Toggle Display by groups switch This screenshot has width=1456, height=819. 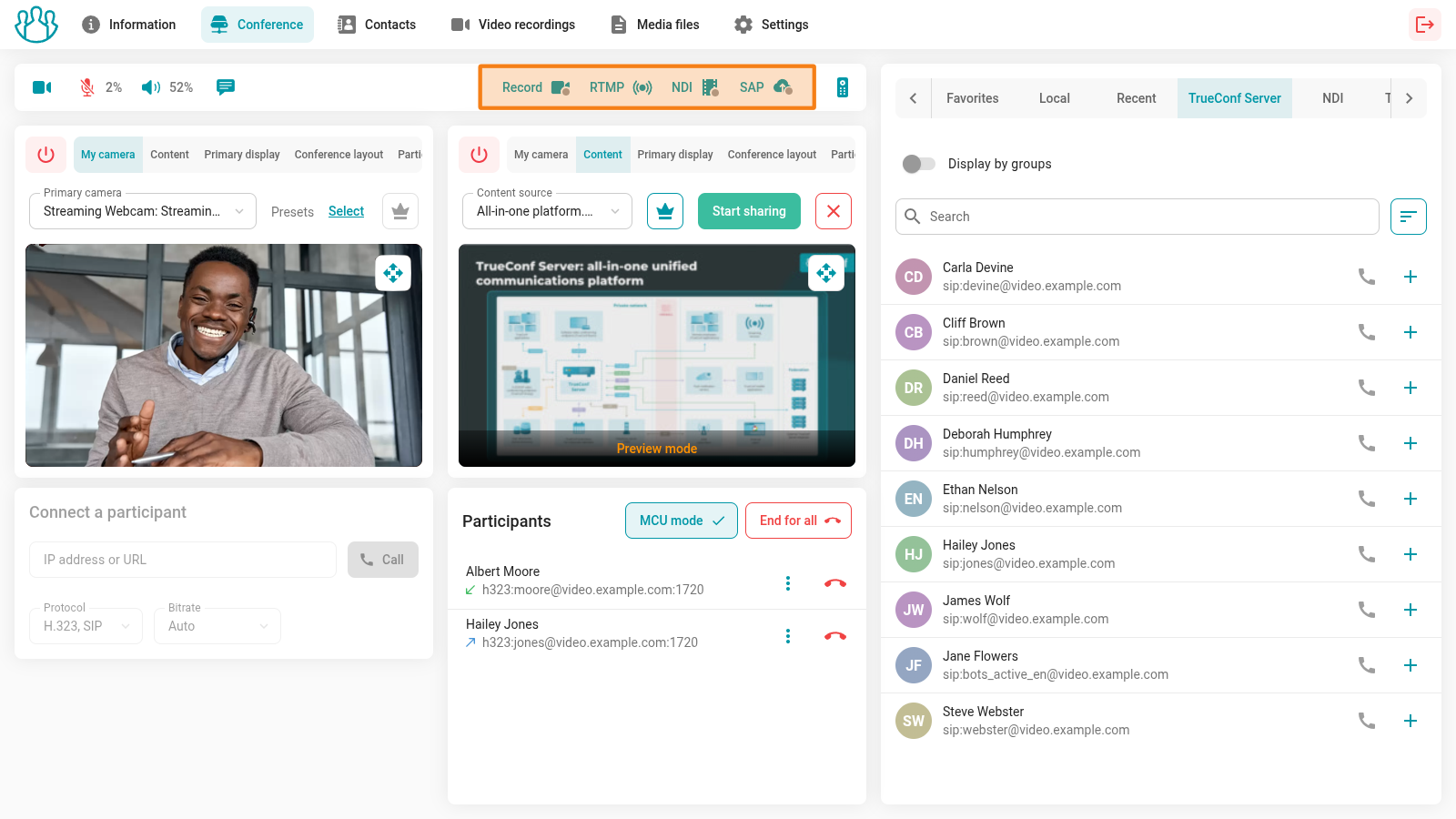pyautogui.click(x=919, y=164)
